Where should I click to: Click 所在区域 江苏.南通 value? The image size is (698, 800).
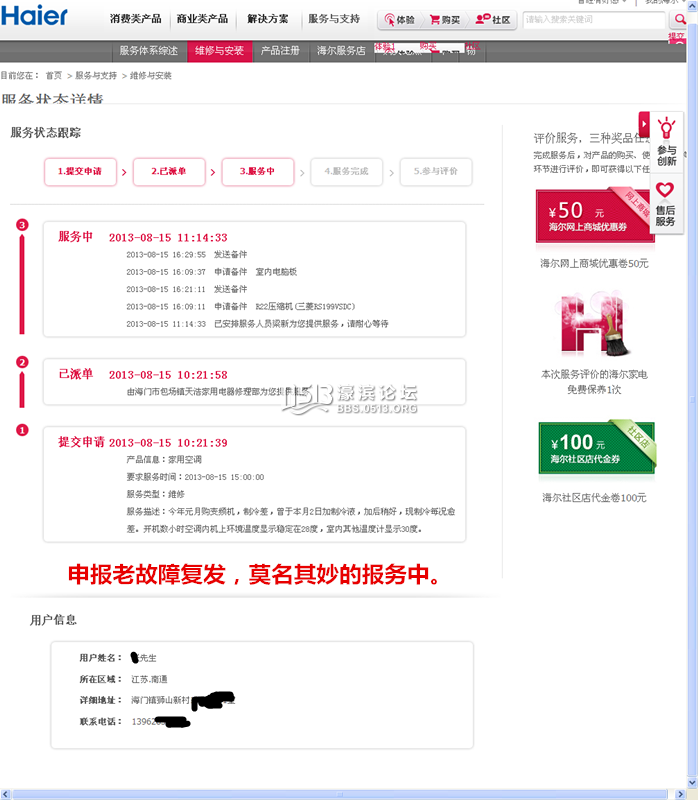pos(149,679)
